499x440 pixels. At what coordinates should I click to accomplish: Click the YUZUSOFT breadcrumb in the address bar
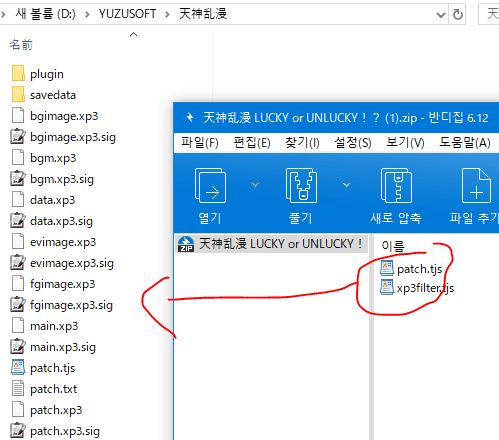click(x=127, y=14)
